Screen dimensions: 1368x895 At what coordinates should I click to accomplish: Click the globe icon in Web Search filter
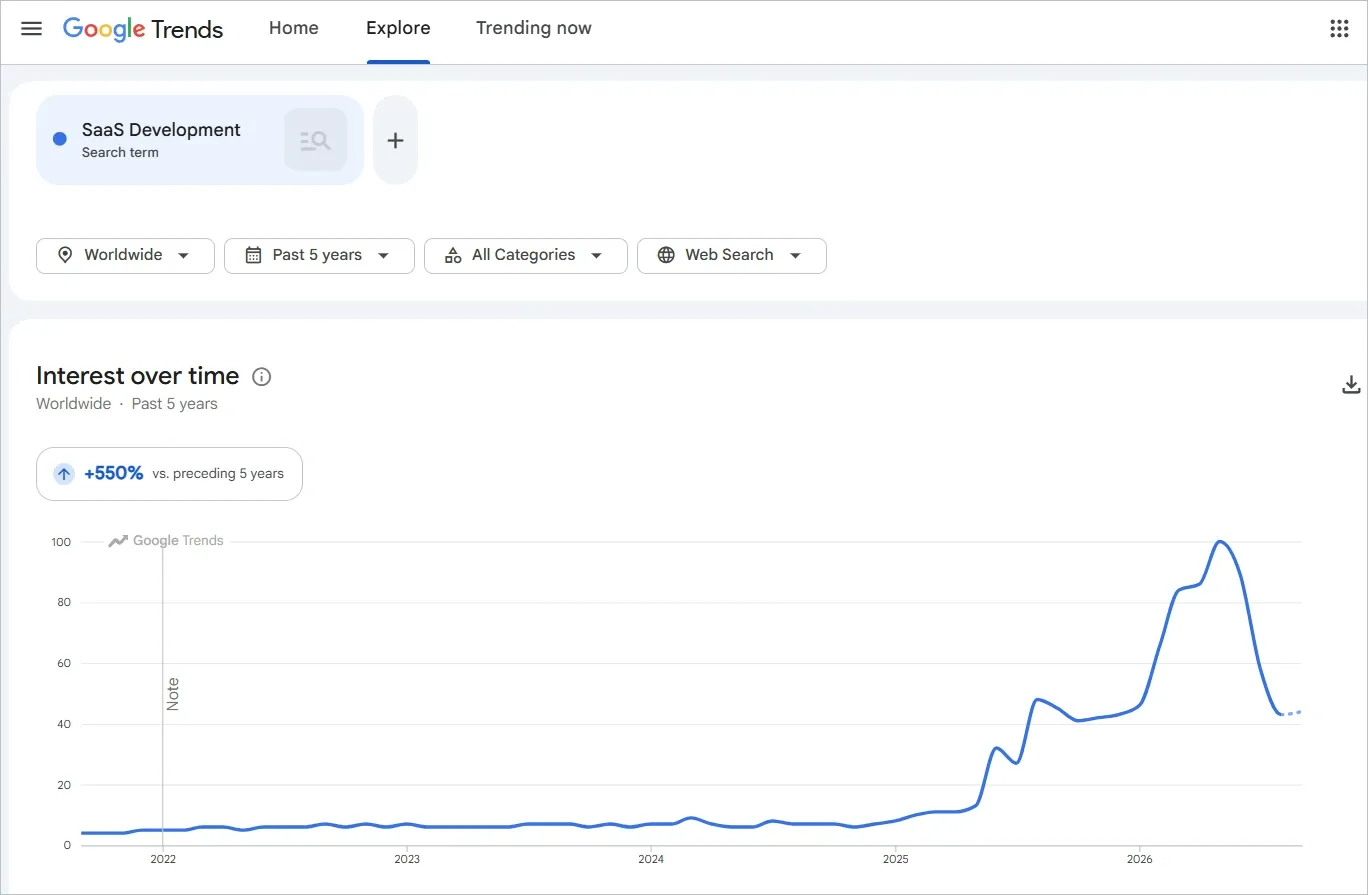(x=666, y=255)
